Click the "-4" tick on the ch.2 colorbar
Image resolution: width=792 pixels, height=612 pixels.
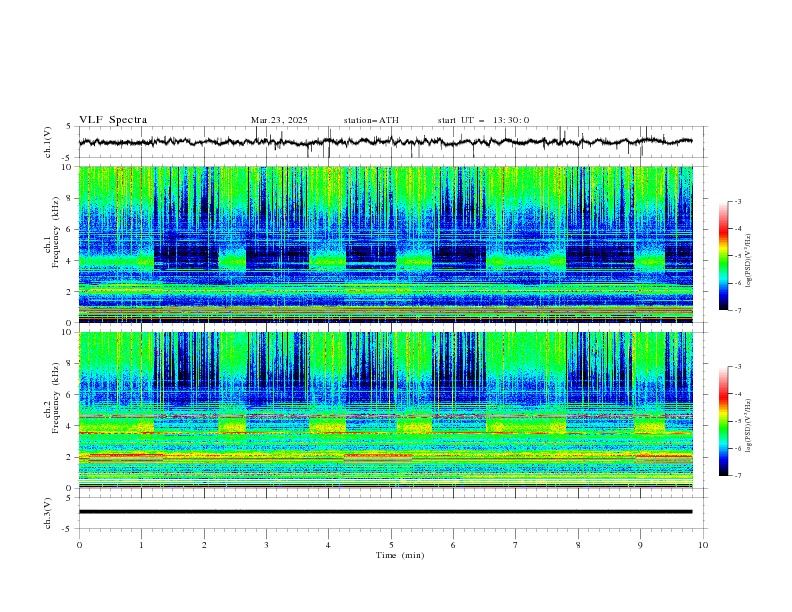(x=738, y=394)
